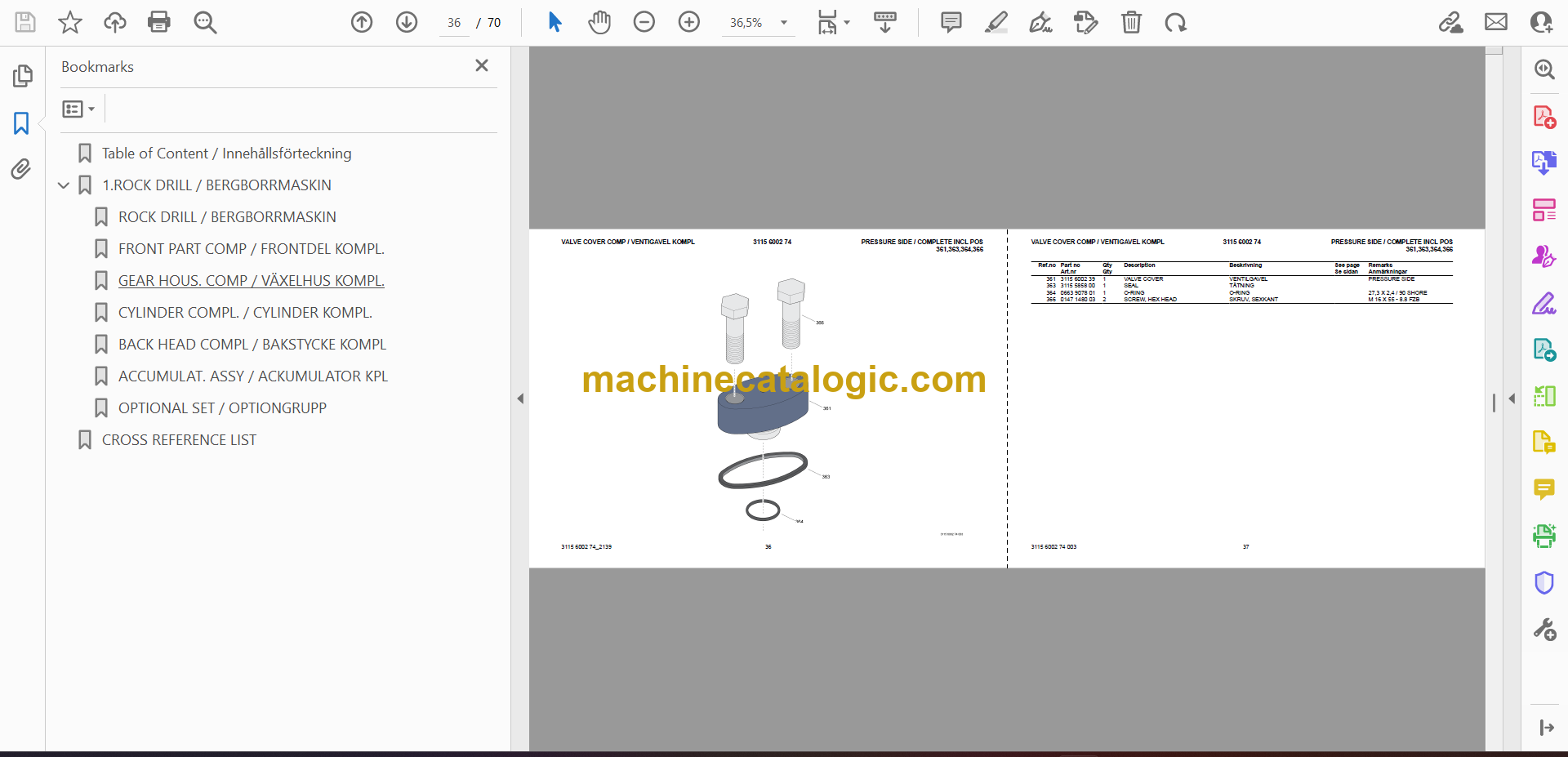This screenshot has width=1568, height=757.
Task: Open FRONT PART COMP bookmark
Action: tap(251, 249)
